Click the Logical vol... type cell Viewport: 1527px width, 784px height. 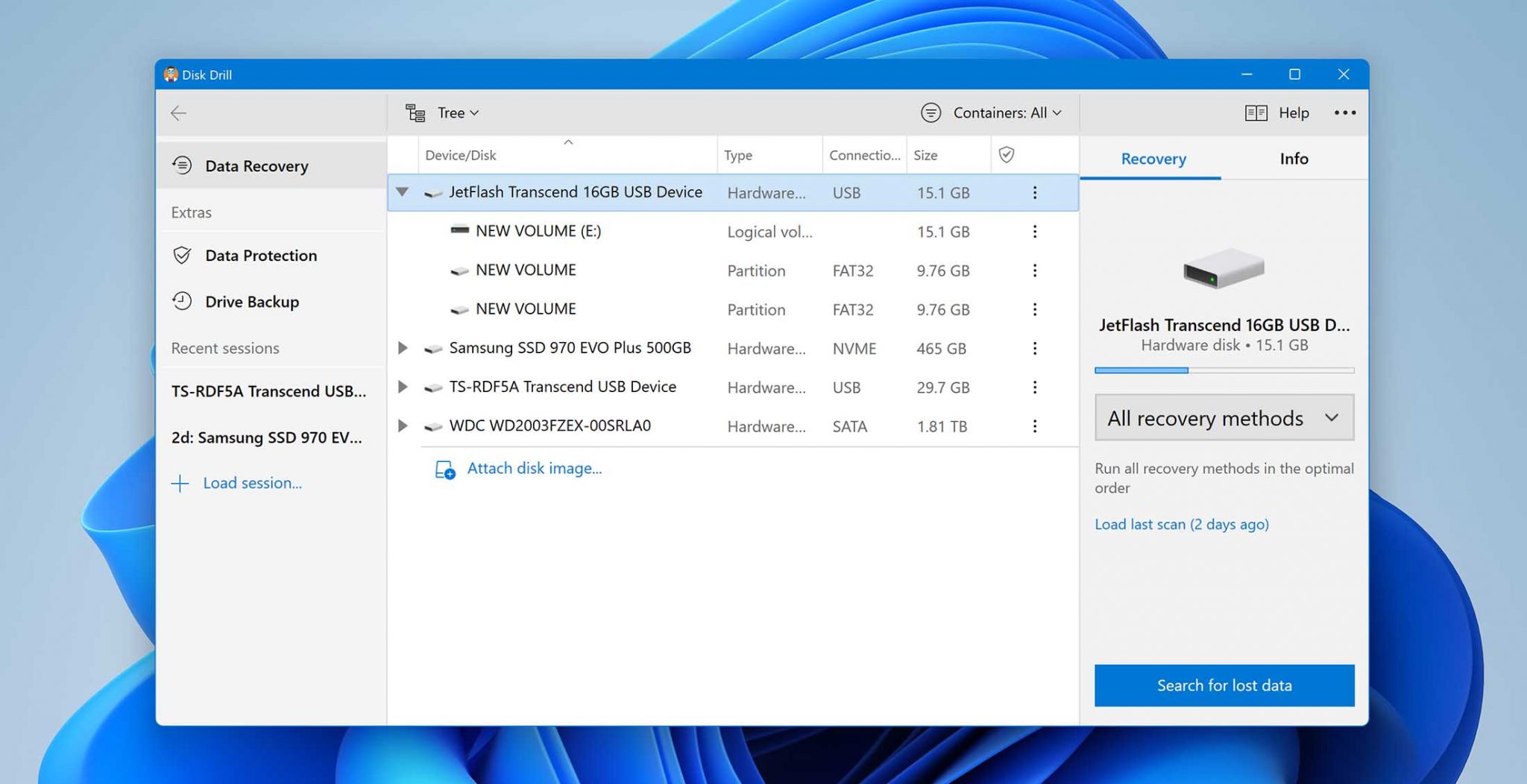tap(769, 233)
